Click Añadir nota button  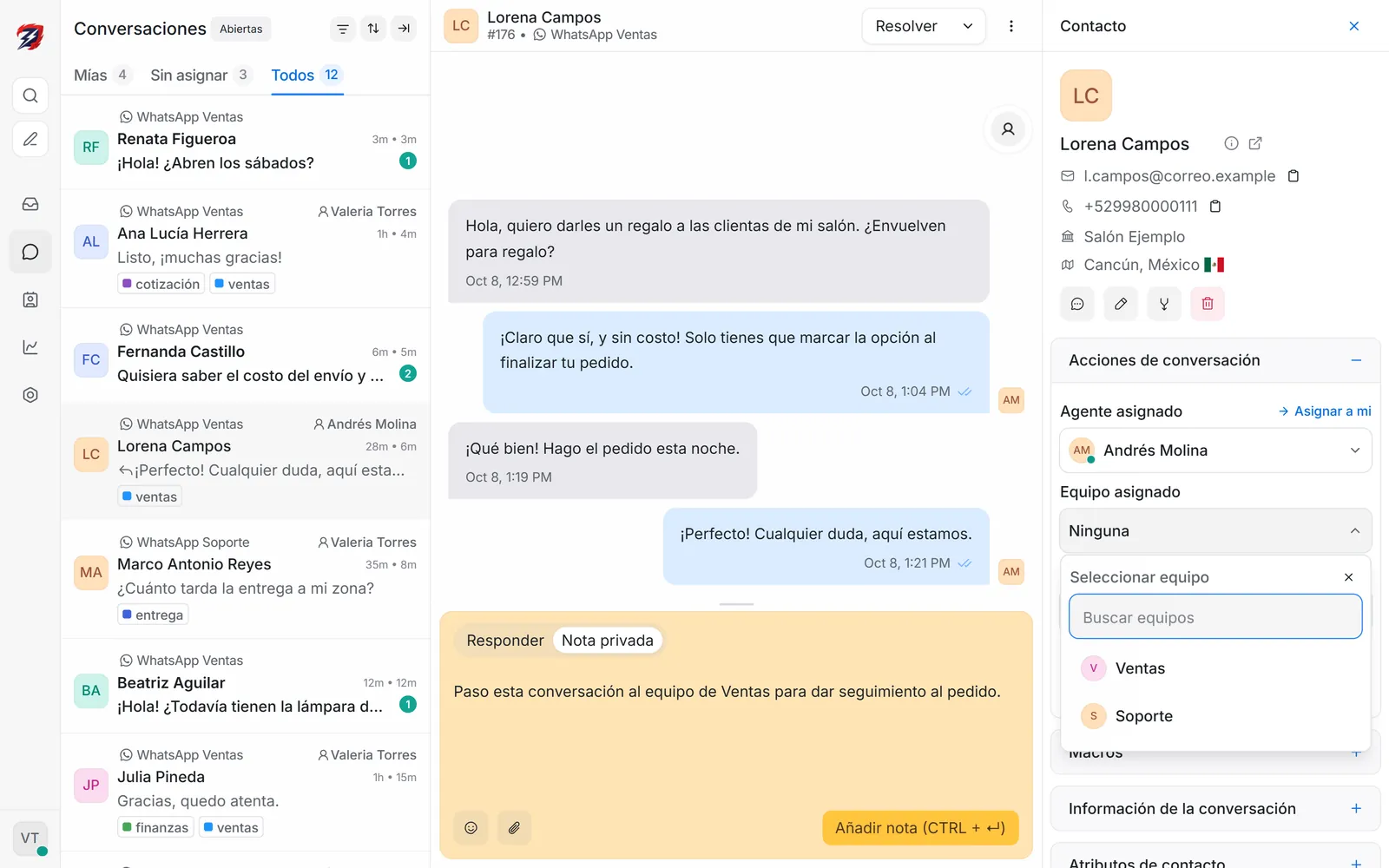pos(920,828)
